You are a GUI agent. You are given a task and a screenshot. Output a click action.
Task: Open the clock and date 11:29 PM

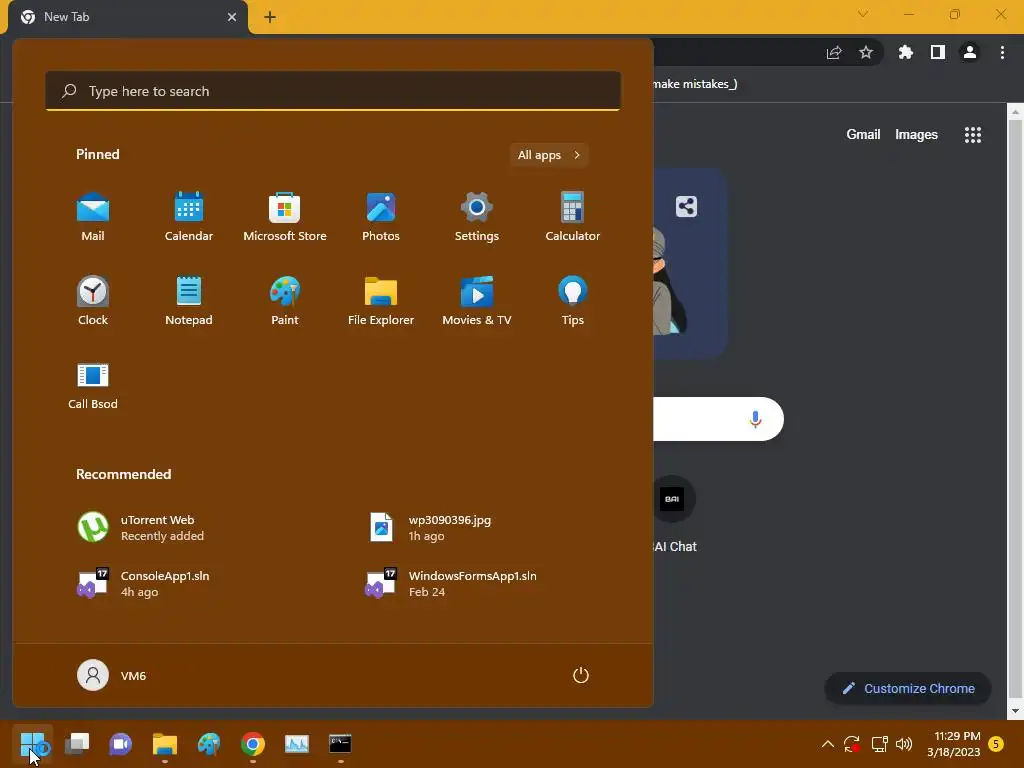tap(953, 744)
